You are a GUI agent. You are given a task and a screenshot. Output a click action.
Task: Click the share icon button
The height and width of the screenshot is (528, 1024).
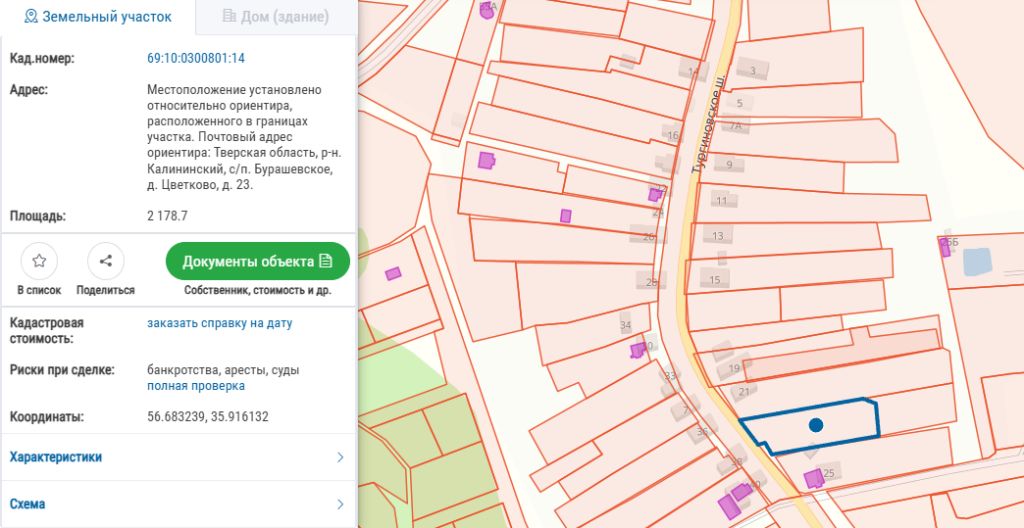(106, 261)
